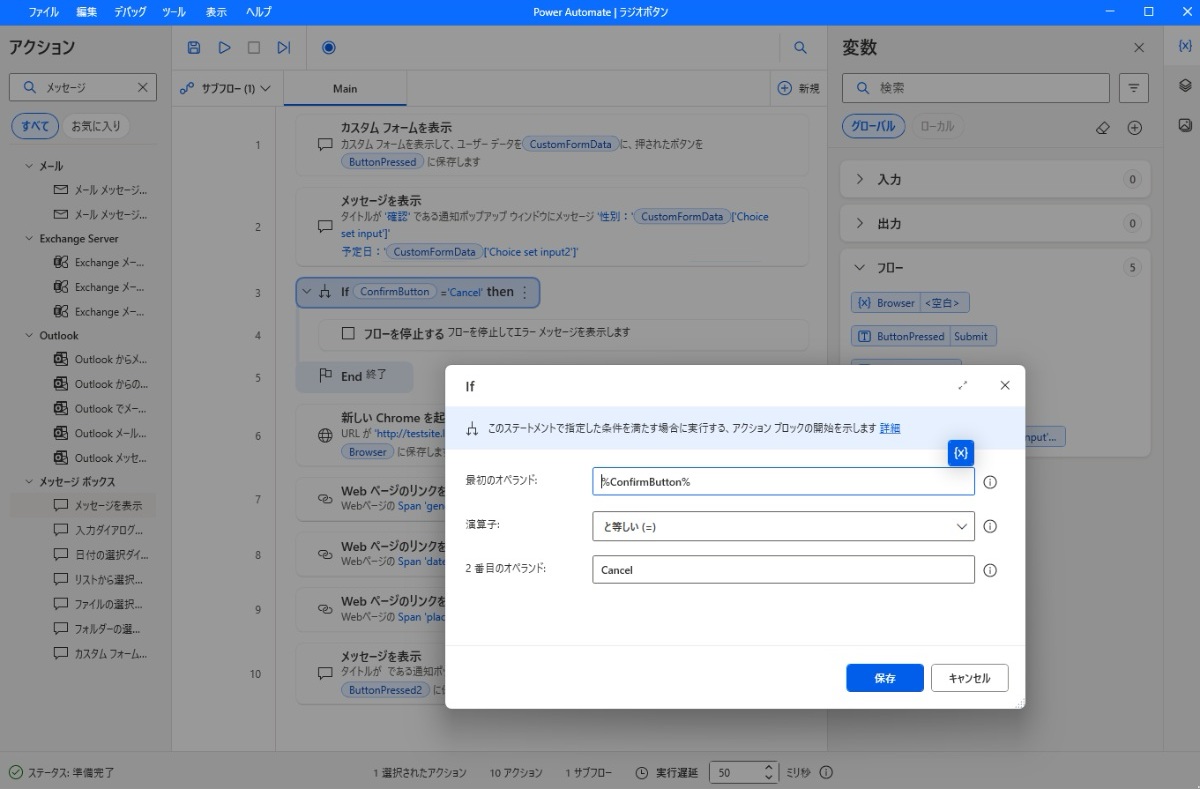Click second operand Cancel field
This screenshot has height=790, width=1200.
click(x=783, y=570)
